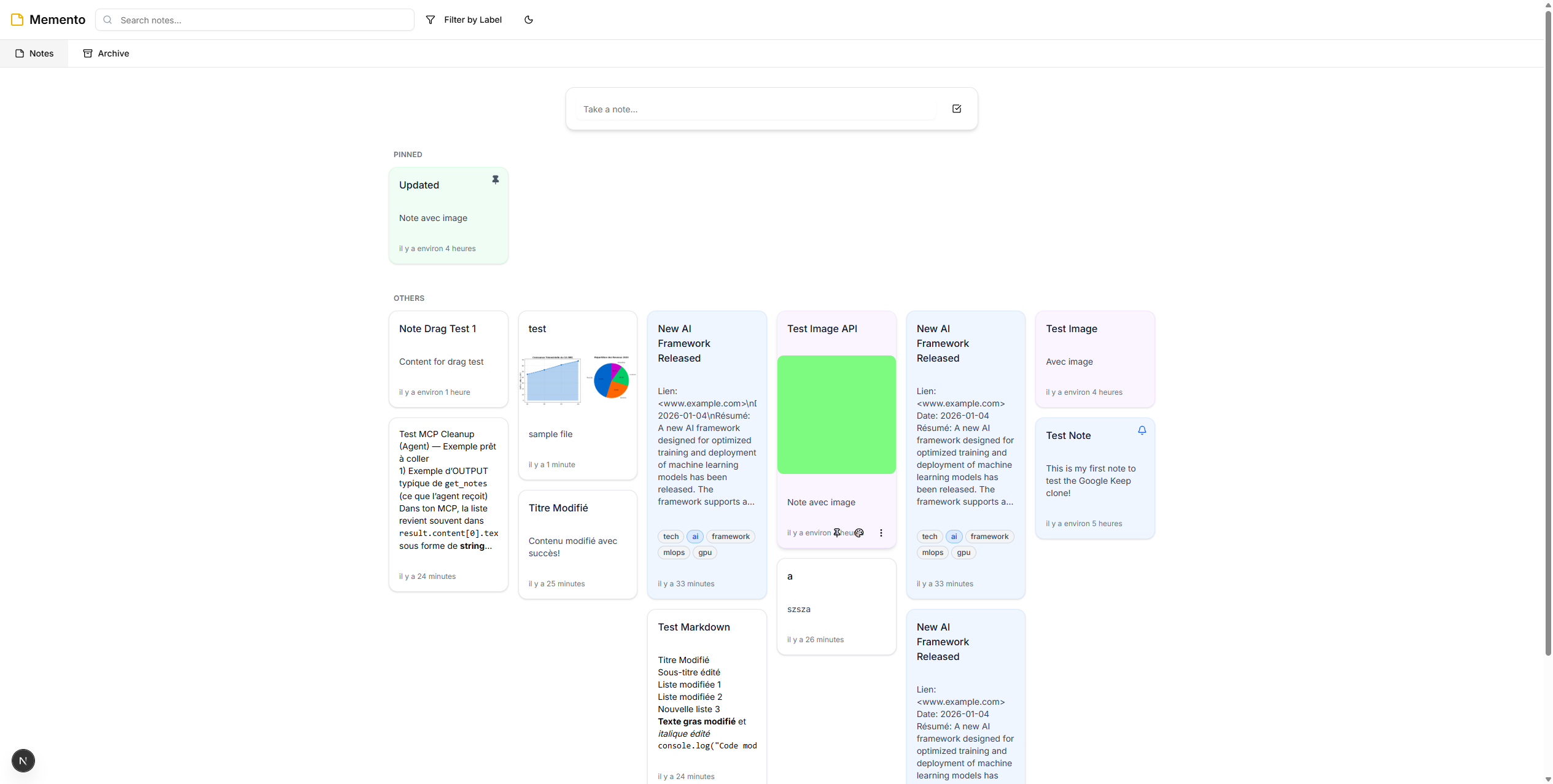Click the Search notes input field

(x=264, y=20)
